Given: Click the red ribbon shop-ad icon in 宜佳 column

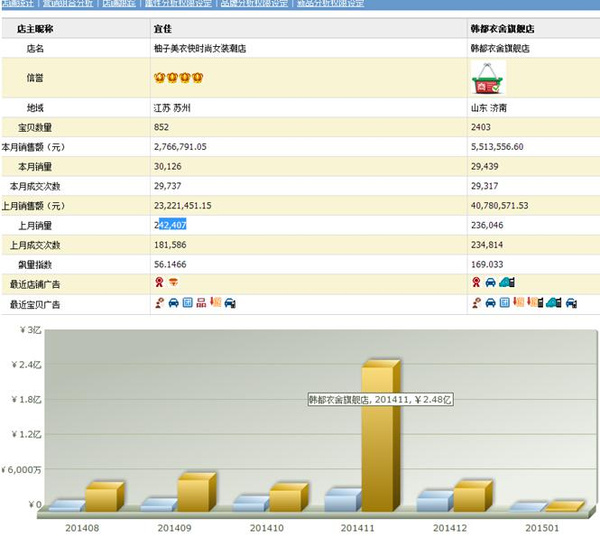Looking at the screenshot, I should point(159,282).
